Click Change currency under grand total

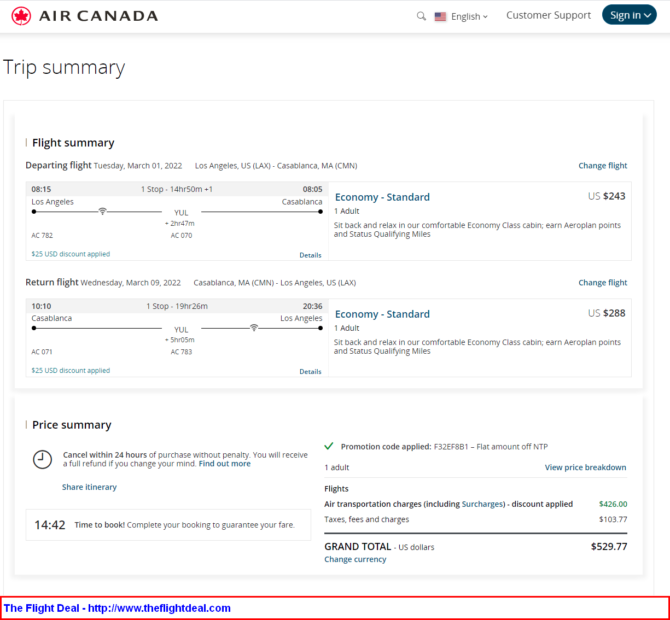(x=355, y=559)
